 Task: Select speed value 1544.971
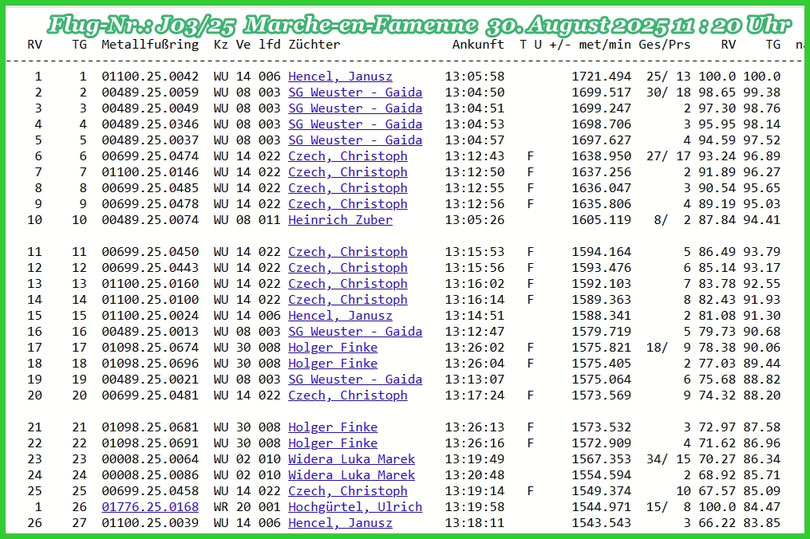click(x=601, y=507)
